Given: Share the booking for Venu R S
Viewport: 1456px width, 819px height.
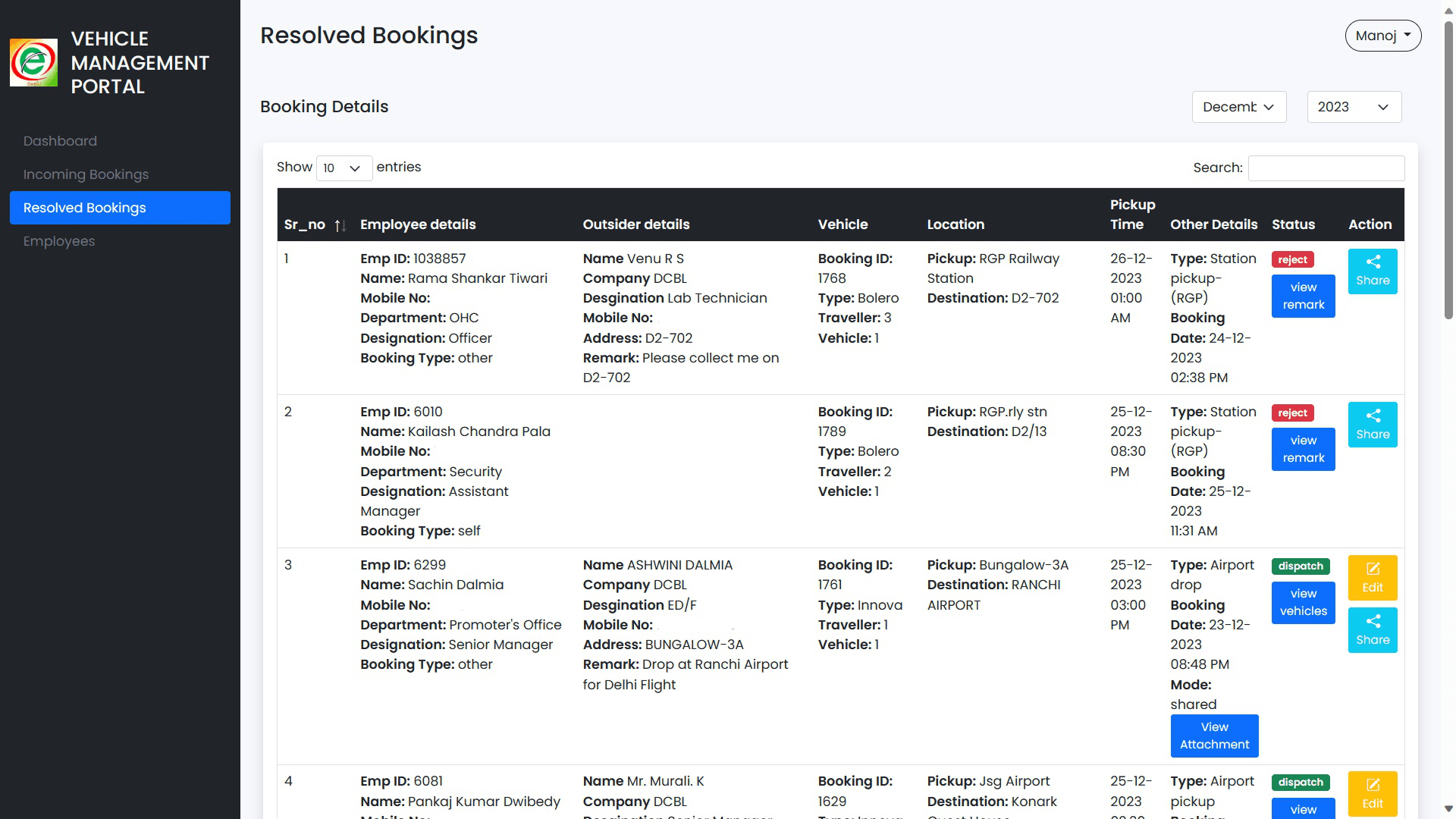Looking at the screenshot, I should 1373,271.
